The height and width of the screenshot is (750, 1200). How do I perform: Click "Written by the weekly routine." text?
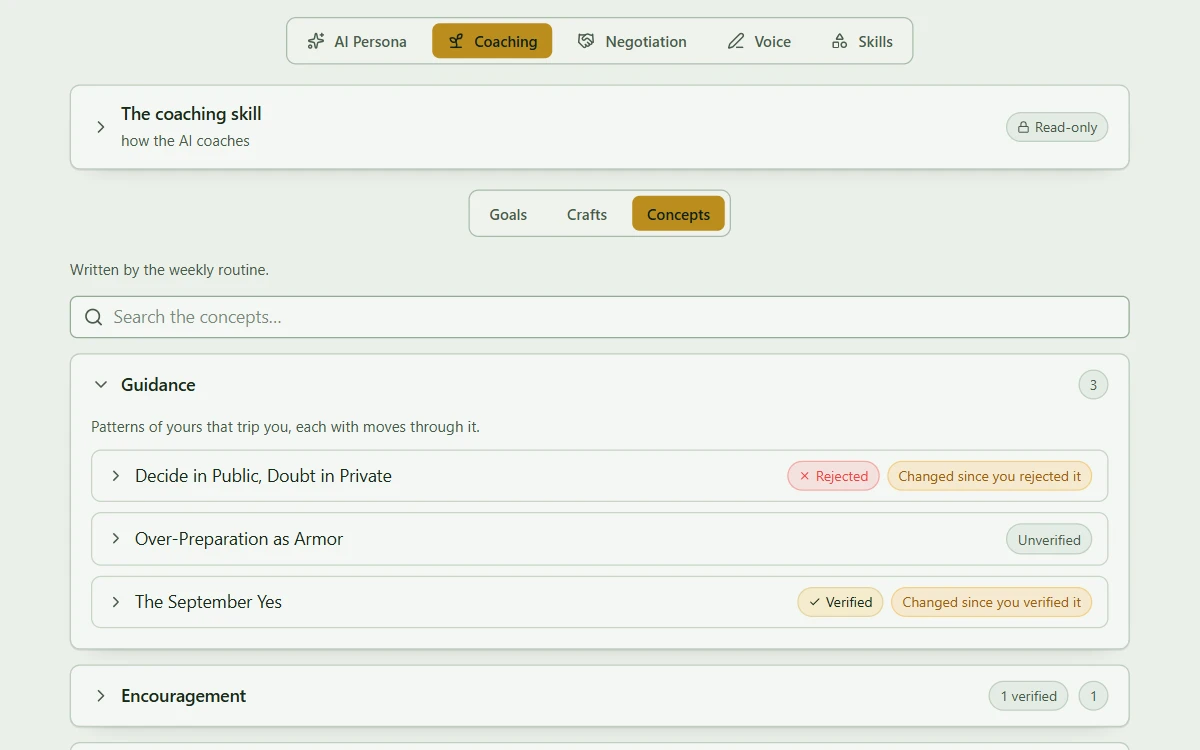[169, 270]
